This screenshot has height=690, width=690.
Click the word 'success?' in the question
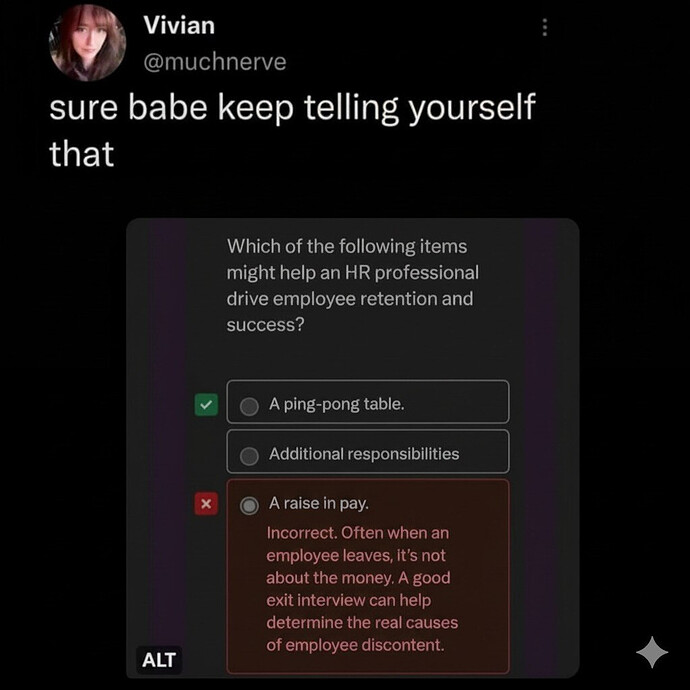[265, 325]
